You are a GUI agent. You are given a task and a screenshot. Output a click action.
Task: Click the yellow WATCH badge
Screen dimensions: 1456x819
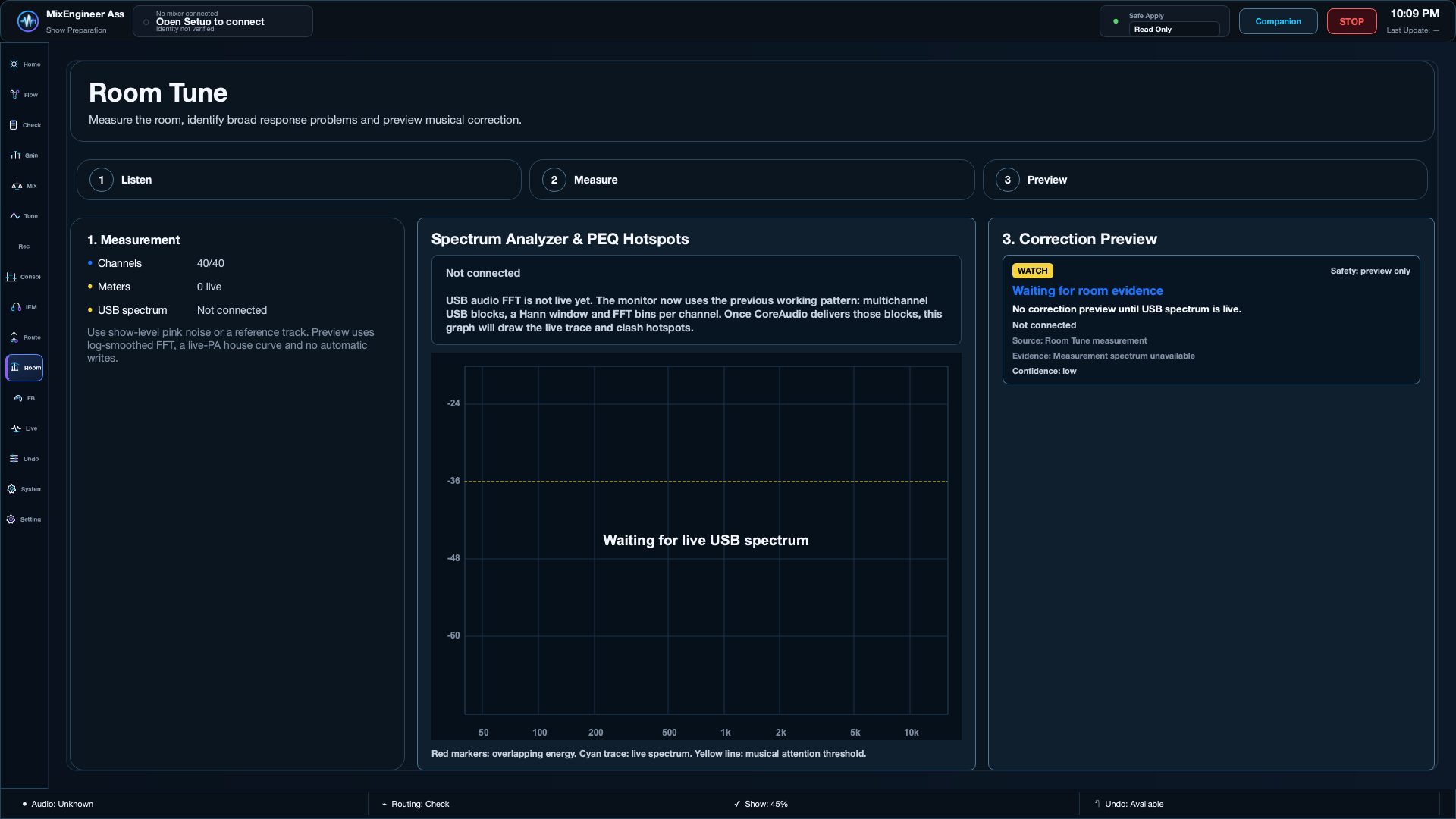1032,271
